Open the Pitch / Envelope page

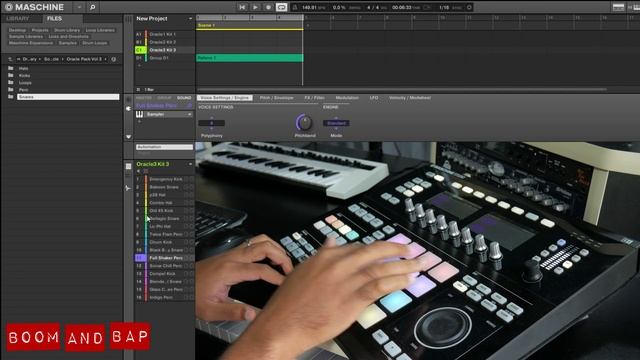[x=276, y=98]
